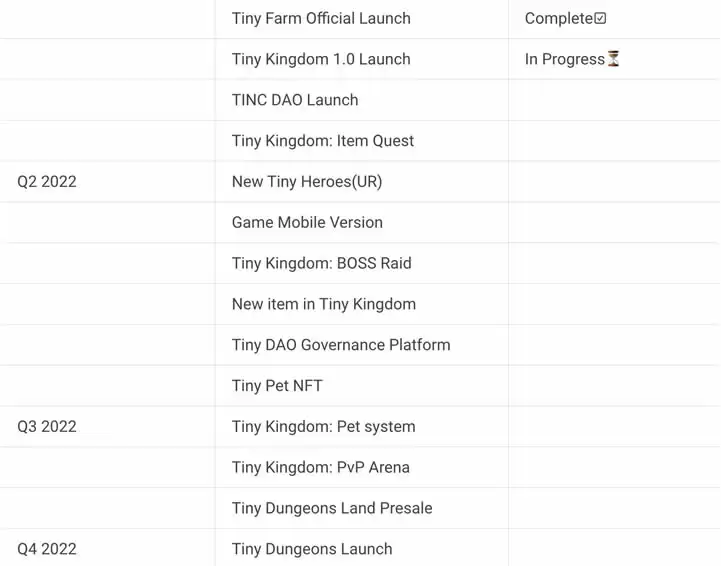The height and width of the screenshot is (566, 721).
Task: Select Tiny Kingdom: Pet system row
Action: click(324, 427)
